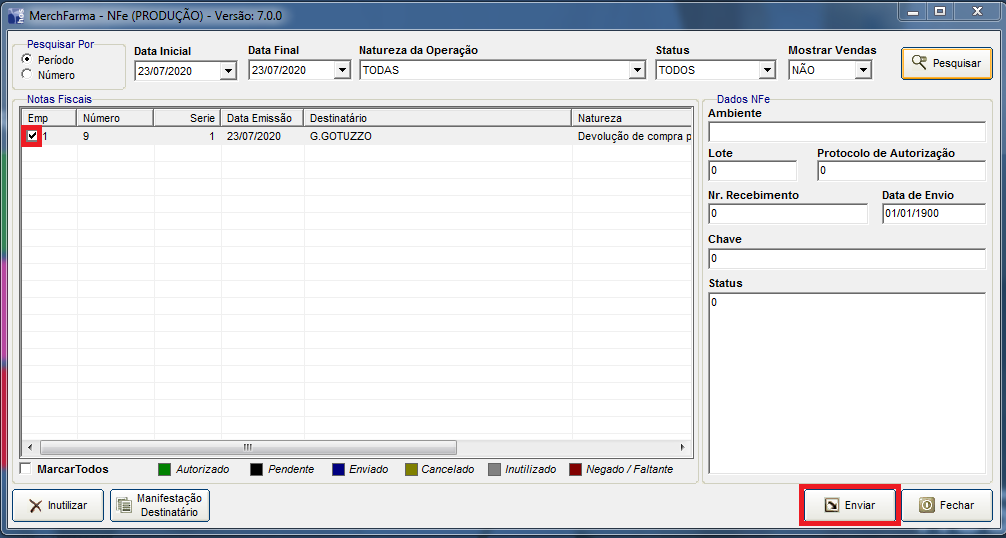Sort by the Destinatário column header
This screenshot has height=538, width=1006.
tap(437, 118)
